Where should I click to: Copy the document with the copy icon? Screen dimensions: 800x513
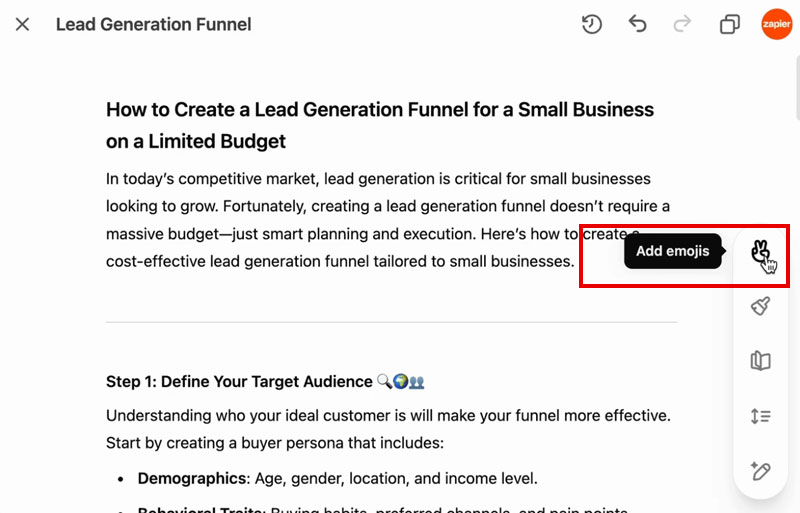tap(730, 24)
